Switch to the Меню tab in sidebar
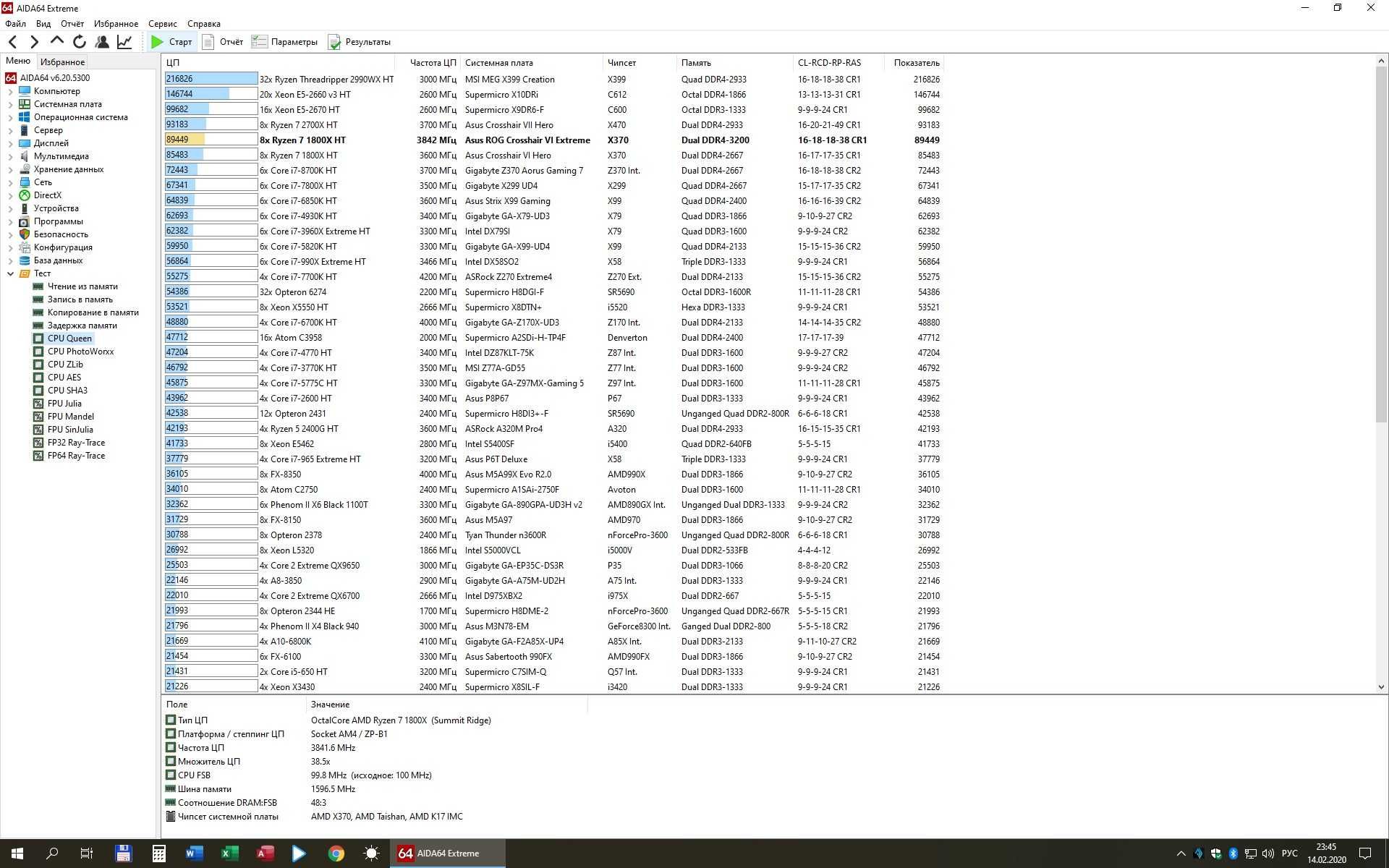1389x868 pixels. pyautogui.click(x=18, y=61)
